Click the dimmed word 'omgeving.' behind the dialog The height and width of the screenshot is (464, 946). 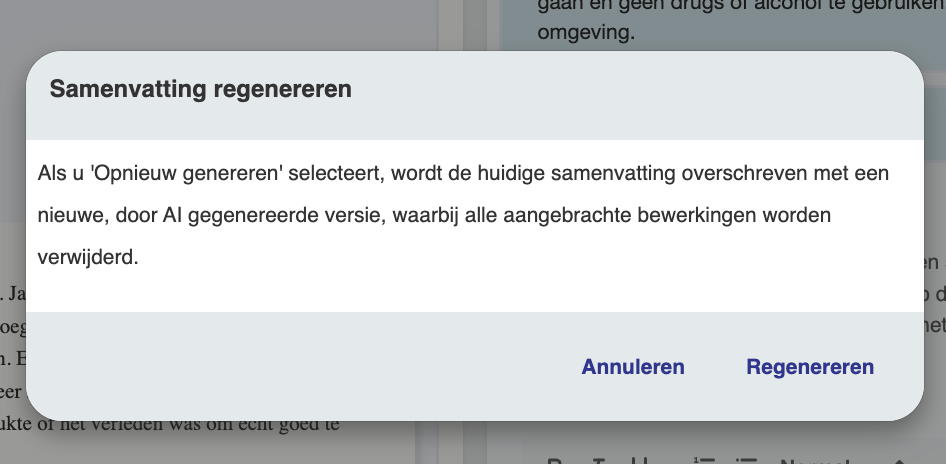586,32
